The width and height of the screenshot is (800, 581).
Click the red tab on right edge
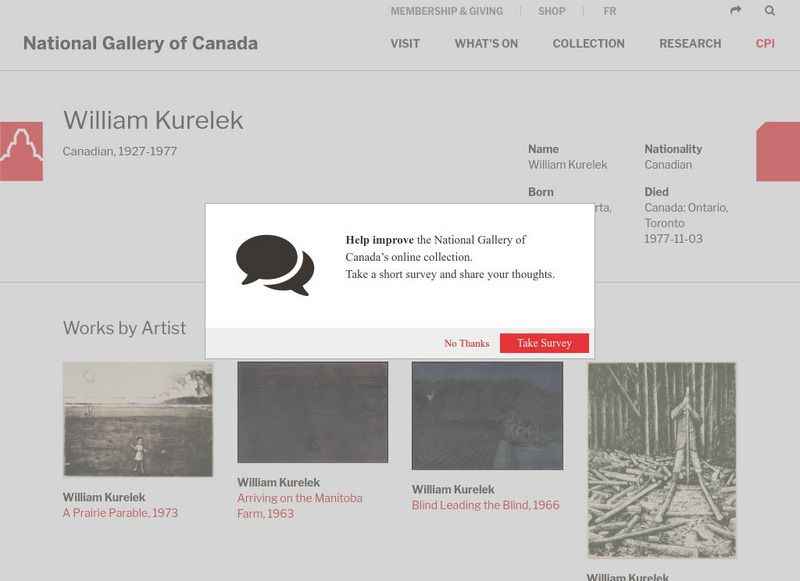pos(778,152)
